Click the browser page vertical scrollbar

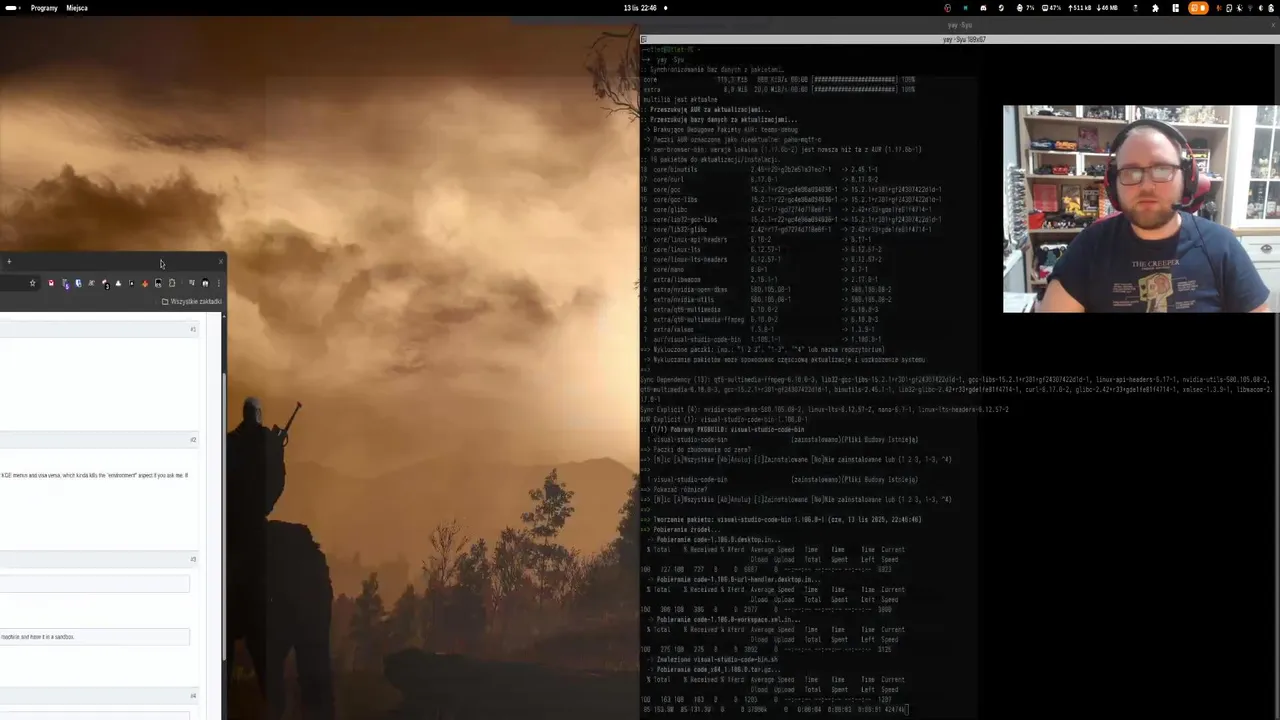pyautogui.click(x=224, y=514)
